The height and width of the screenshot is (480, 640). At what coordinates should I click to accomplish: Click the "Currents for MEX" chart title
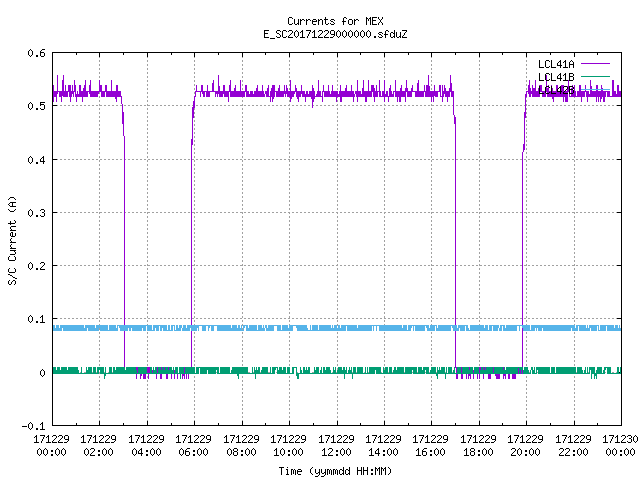(x=335, y=21)
